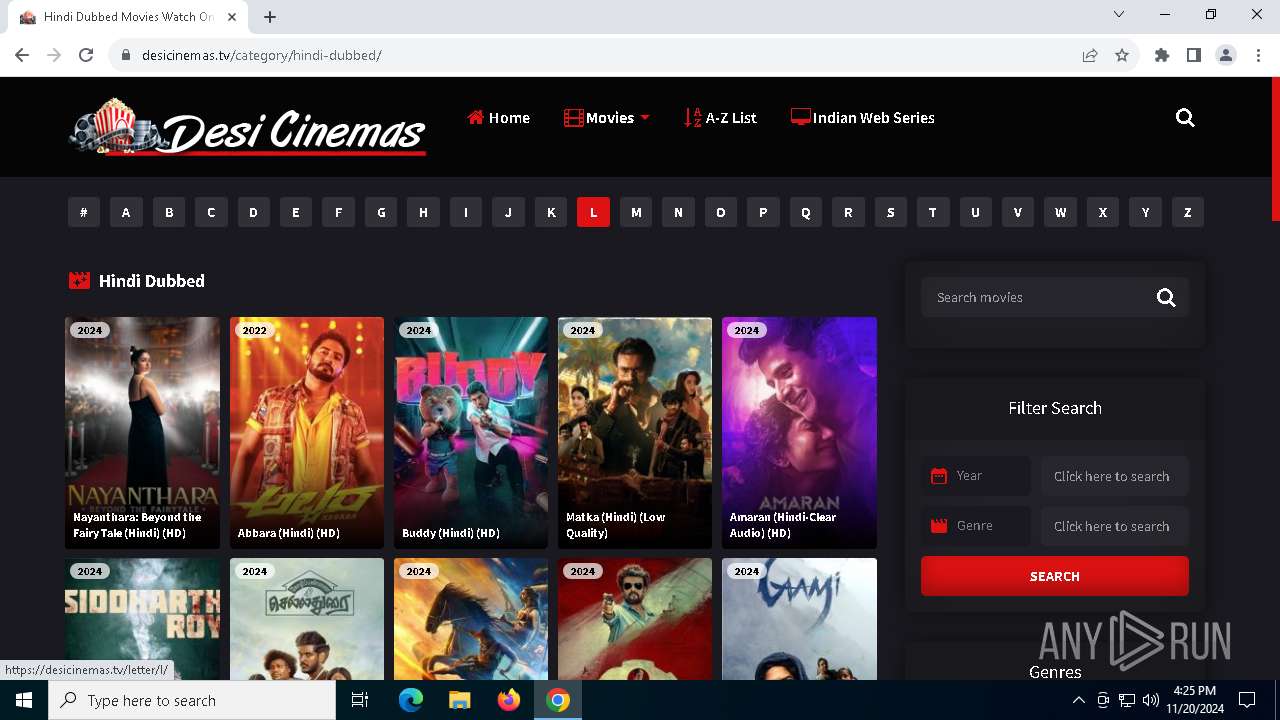Image resolution: width=1280 pixels, height=720 pixels.
Task: Open the share page icon in address bar
Action: [x=1090, y=55]
